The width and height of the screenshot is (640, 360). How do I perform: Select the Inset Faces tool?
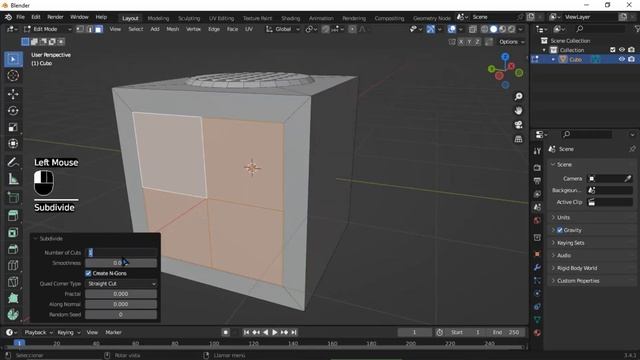(x=13, y=232)
